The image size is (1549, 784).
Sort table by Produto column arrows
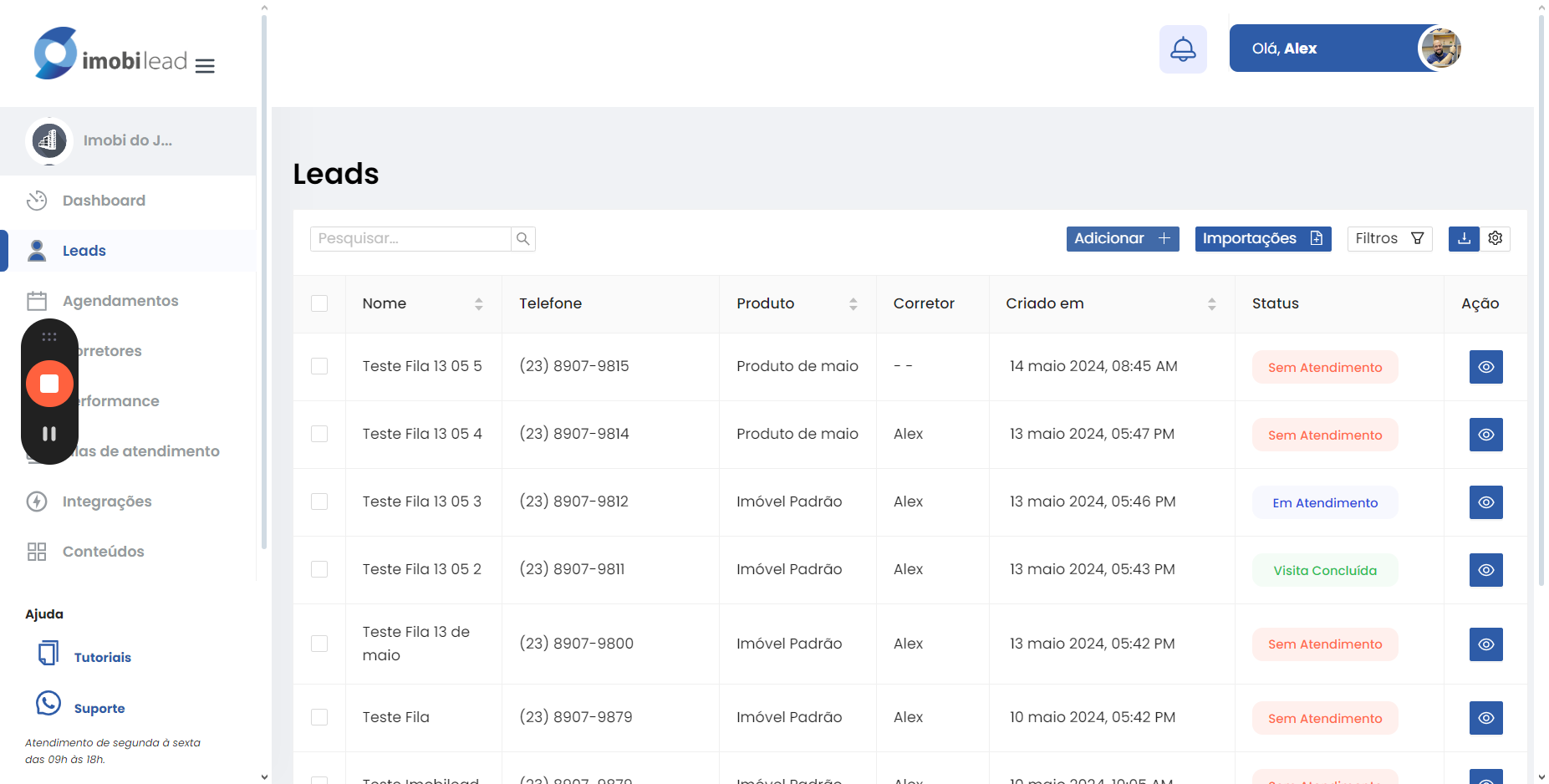(853, 304)
